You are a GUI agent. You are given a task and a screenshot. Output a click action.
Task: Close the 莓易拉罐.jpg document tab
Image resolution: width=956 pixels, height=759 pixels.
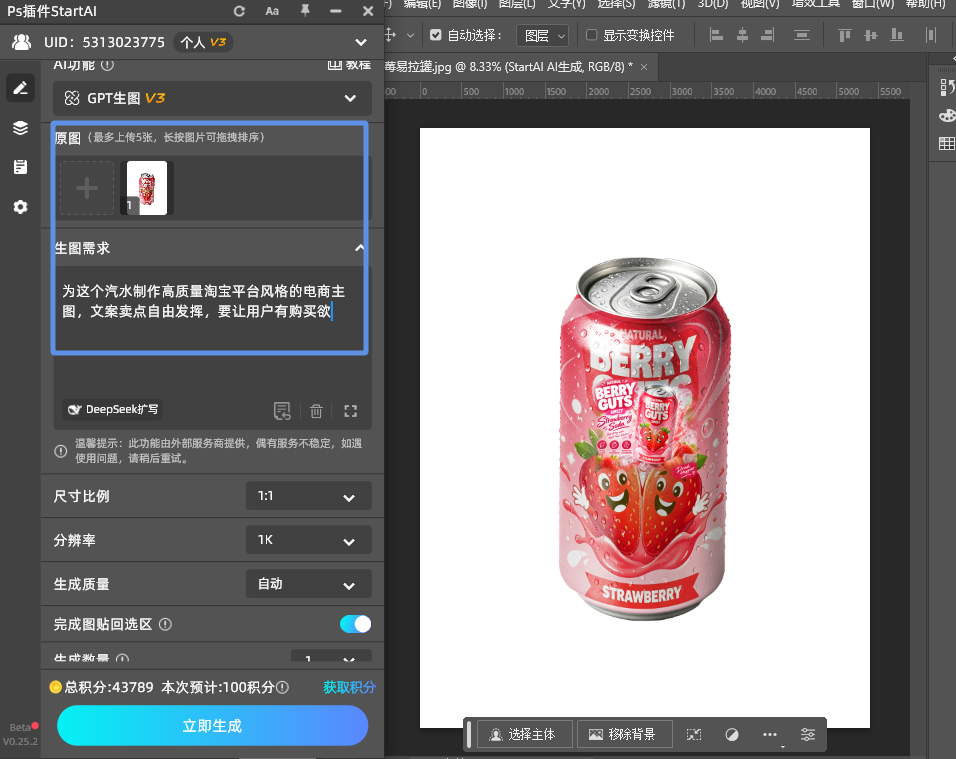click(x=644, y=67)
